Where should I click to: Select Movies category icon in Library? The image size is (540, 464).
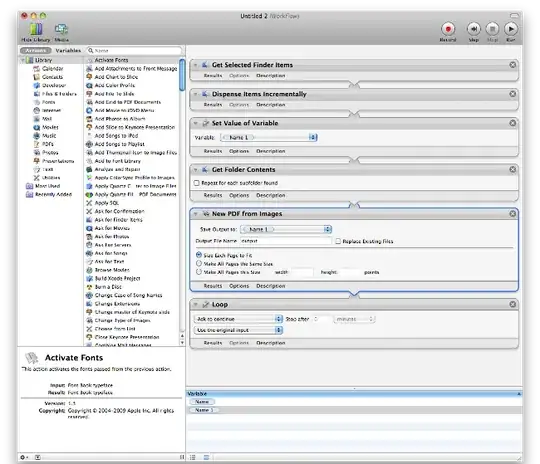point(37,127)
